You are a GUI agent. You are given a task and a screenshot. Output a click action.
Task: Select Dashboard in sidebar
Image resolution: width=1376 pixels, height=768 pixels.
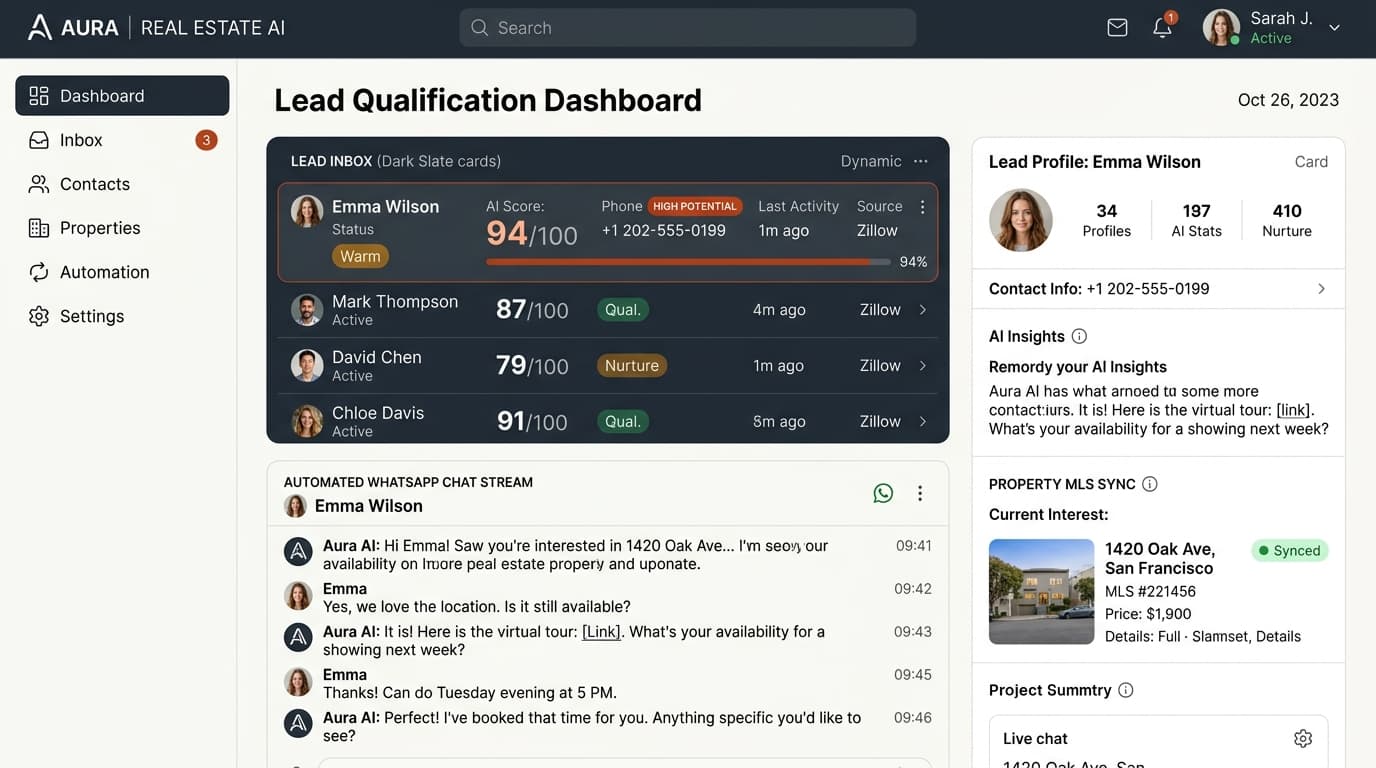tap(122, 96)
